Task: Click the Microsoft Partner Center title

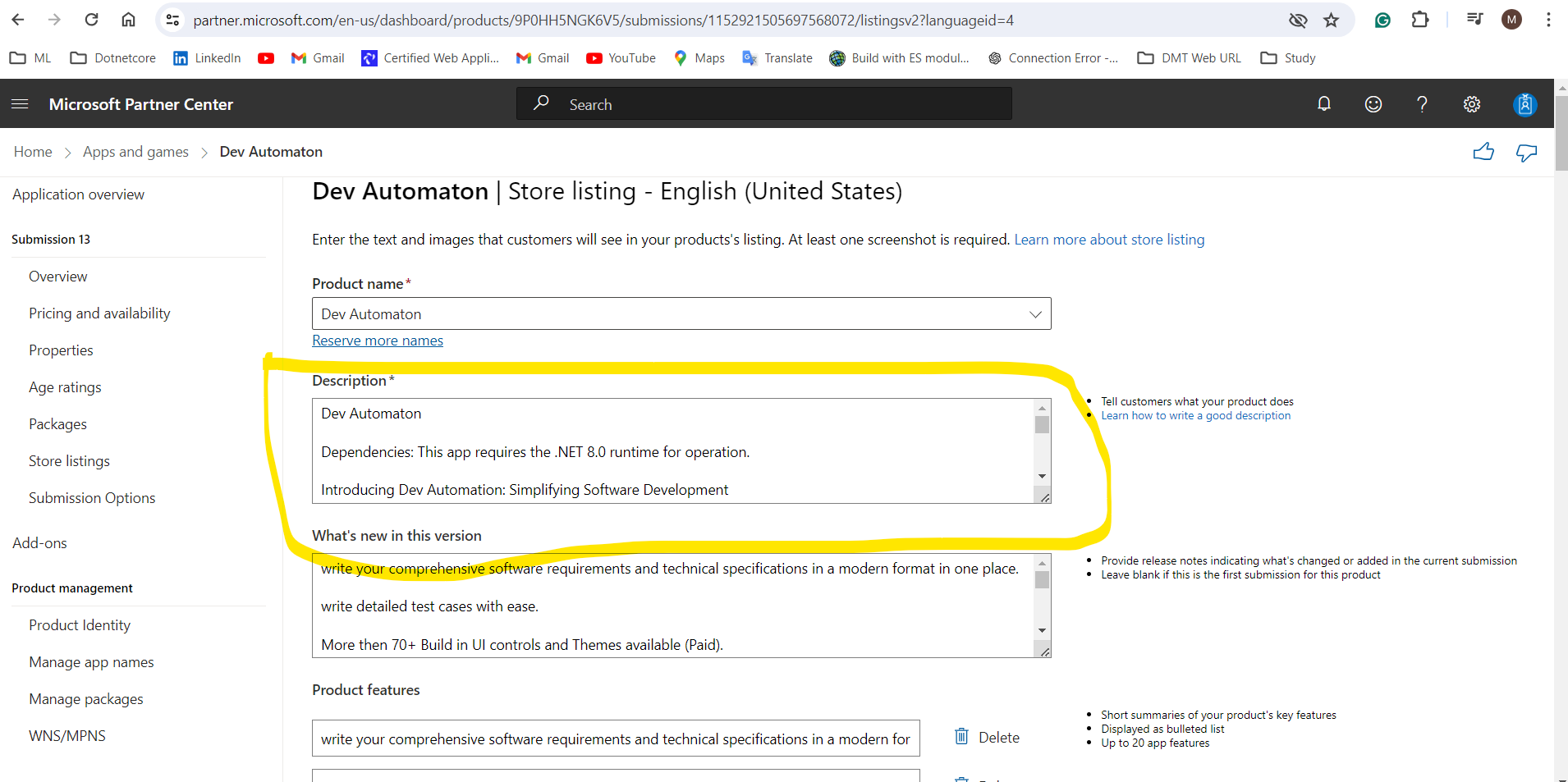Action: pos(141,104)
